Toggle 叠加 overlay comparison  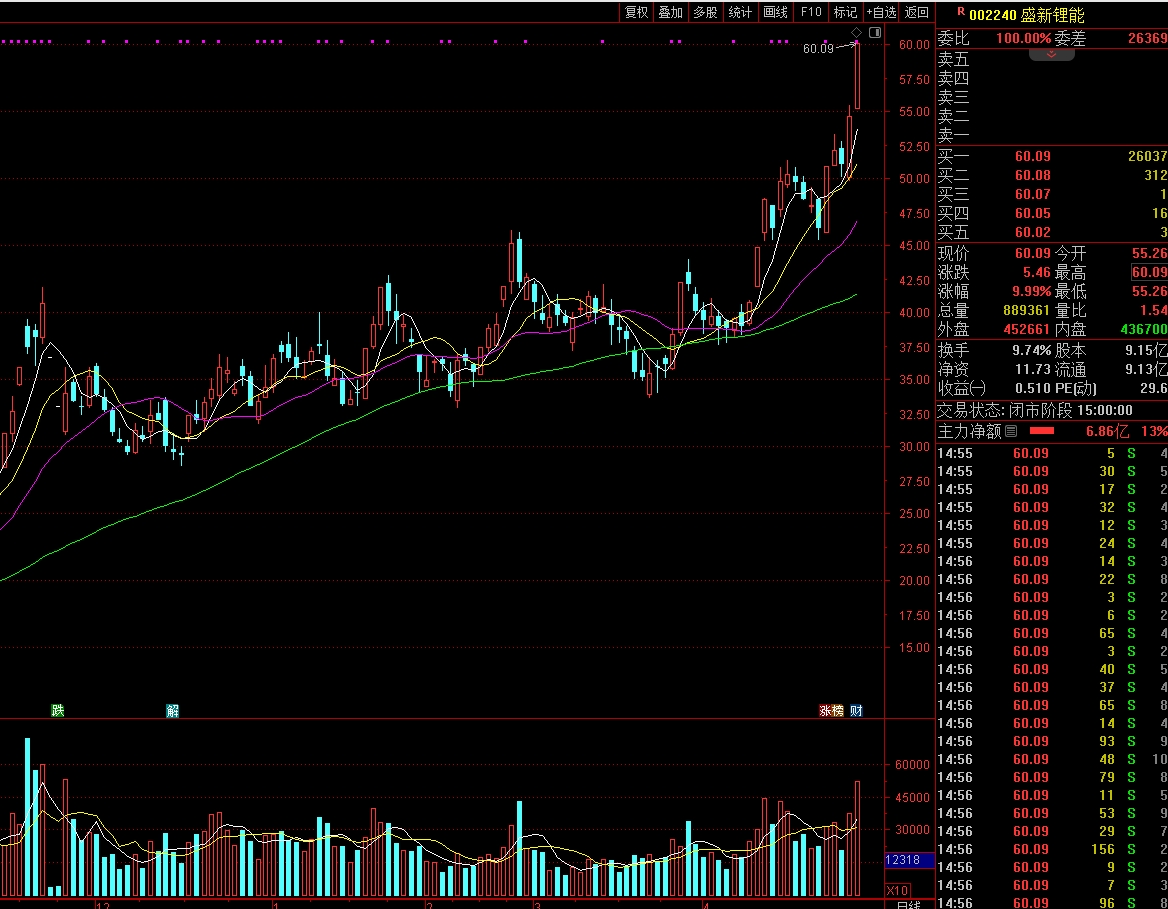tap(670, 12)
